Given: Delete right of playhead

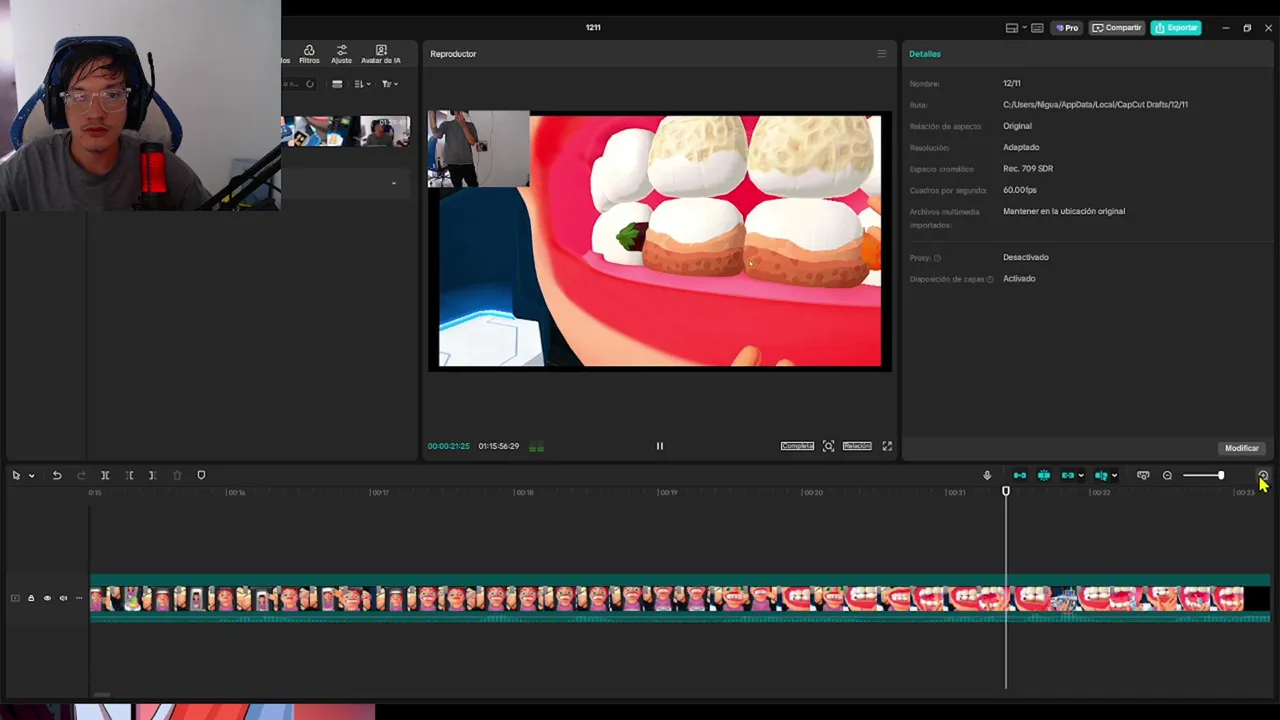Looking at the screenshot, I should coord(152,475).
